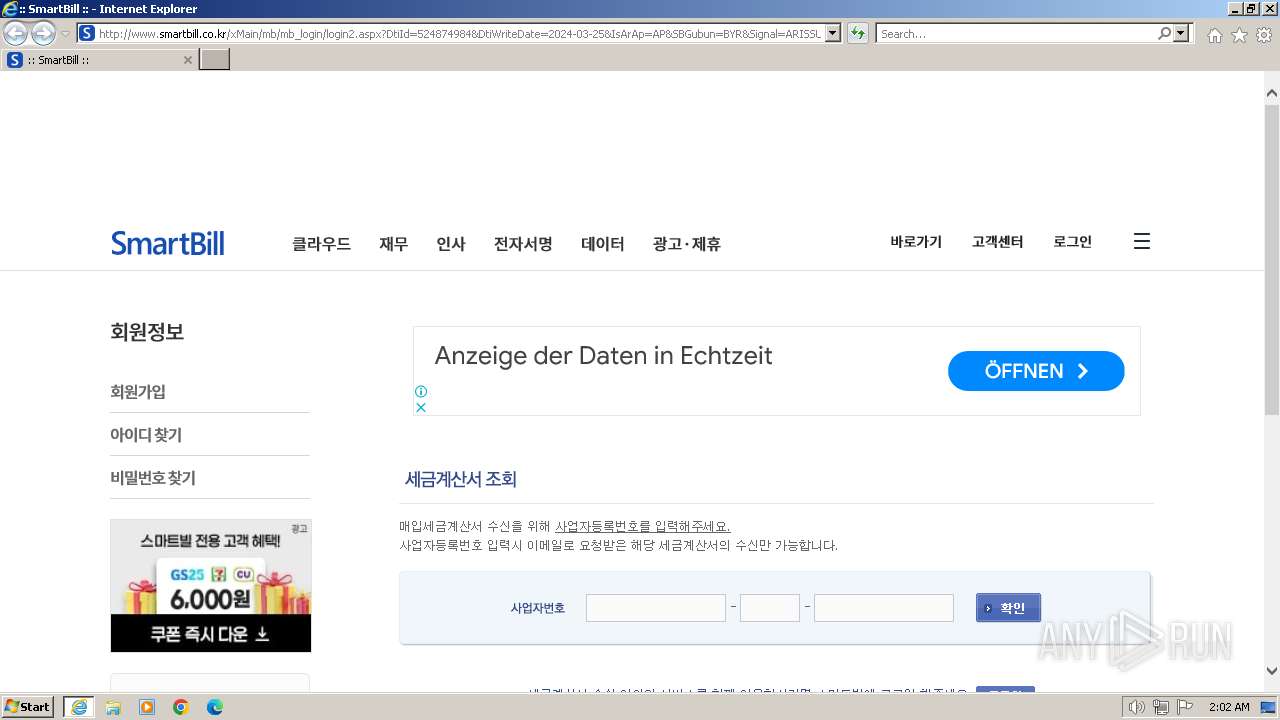Image resolution: width=1280 pixels, height=720 pixels.
Task: Open the File Explorer taskbar icon
Action: 113,707
